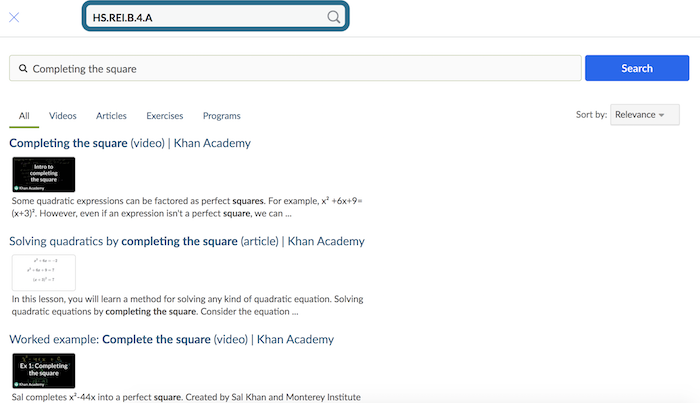Open the Programs tab
The image size is (700, 403).
click(221, 116)
